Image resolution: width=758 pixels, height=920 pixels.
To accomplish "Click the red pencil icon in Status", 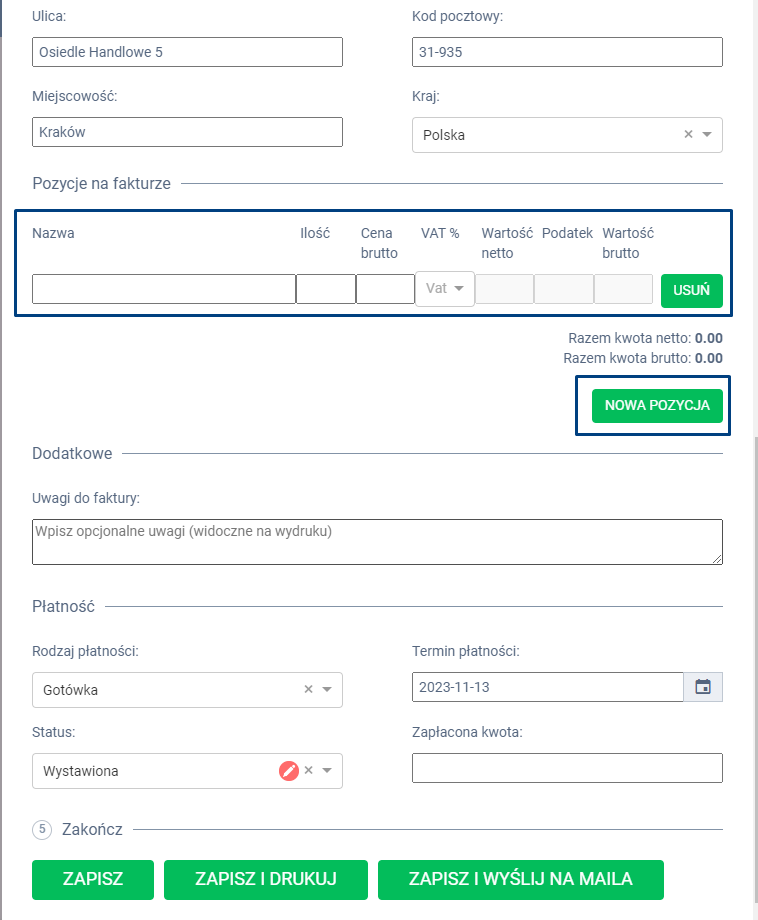I will pyautogui.click(x=289, y=771).
